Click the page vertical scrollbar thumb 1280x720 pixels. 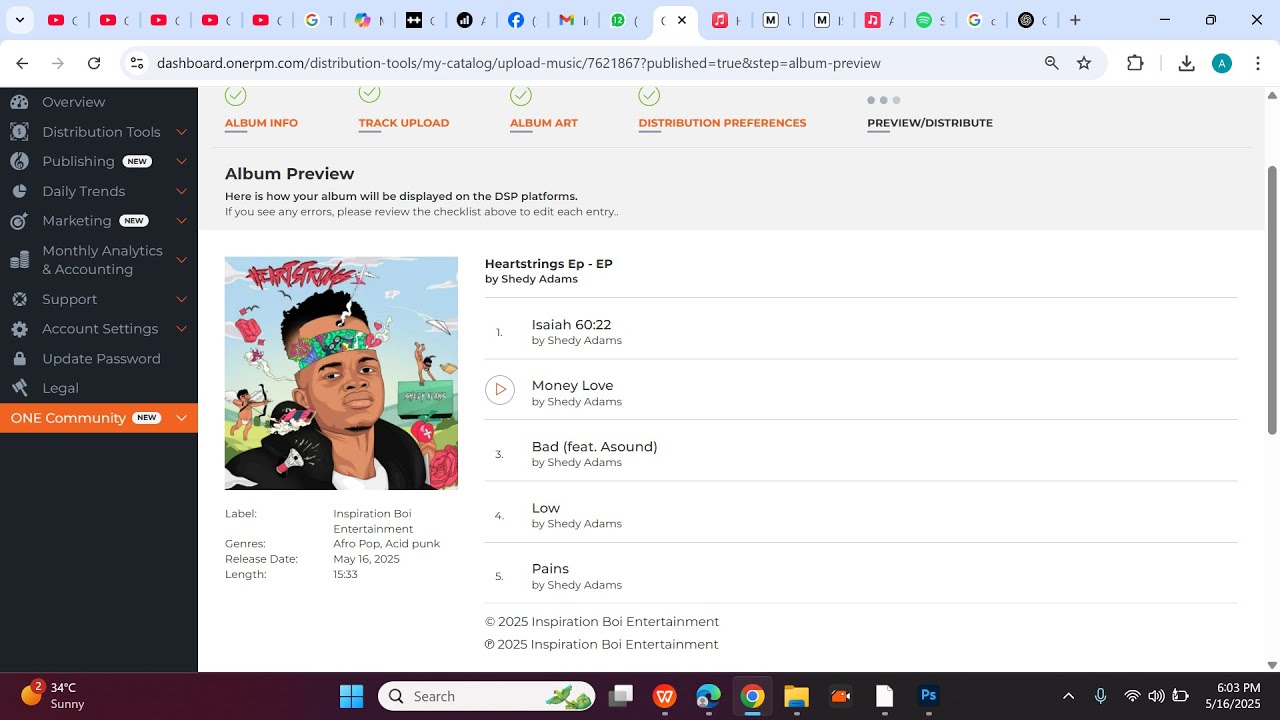tap(1272, 300)
